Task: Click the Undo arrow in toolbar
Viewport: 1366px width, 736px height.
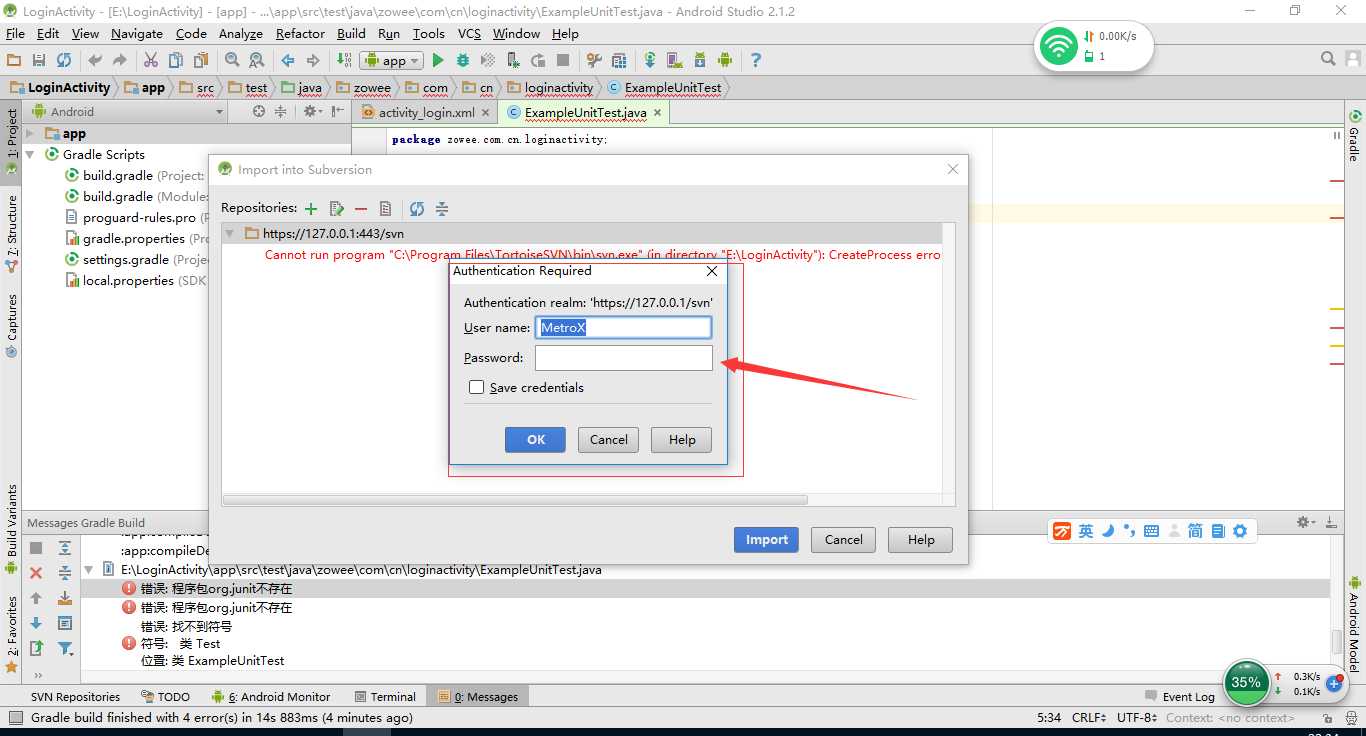Action: [x=95, y=60]
